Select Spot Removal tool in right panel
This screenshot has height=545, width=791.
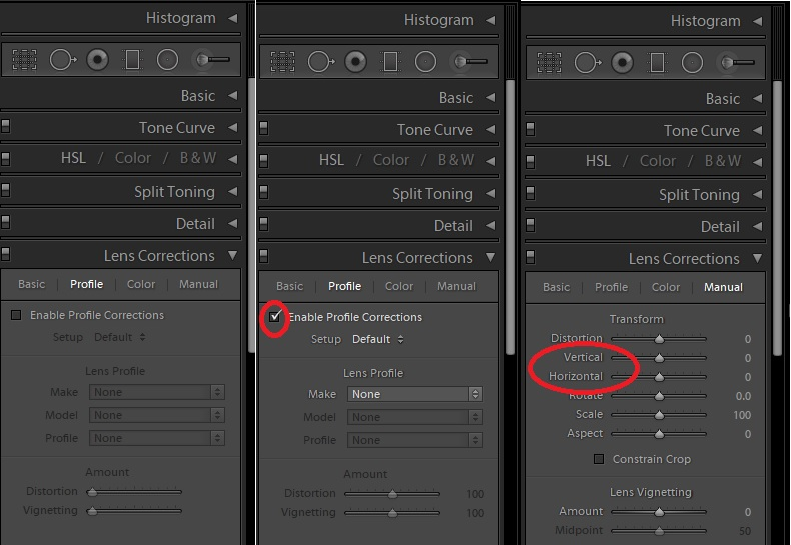pyautogui.click(x=588, y=63)
